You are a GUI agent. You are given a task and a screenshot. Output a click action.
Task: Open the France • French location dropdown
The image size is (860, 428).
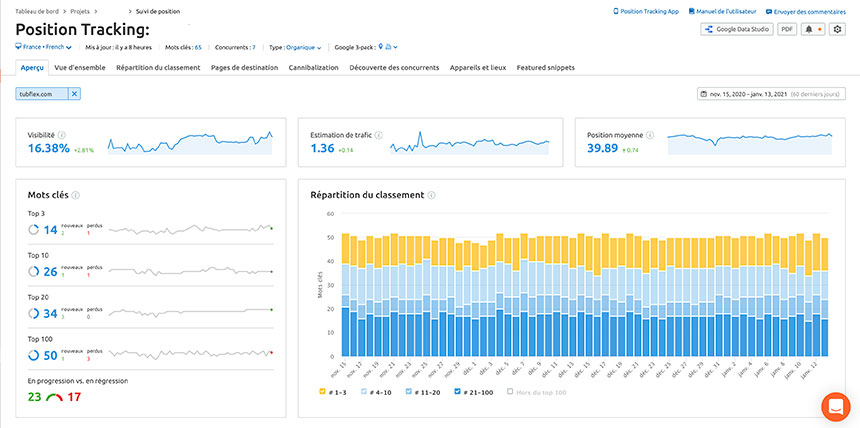click(x=44, y=47)
